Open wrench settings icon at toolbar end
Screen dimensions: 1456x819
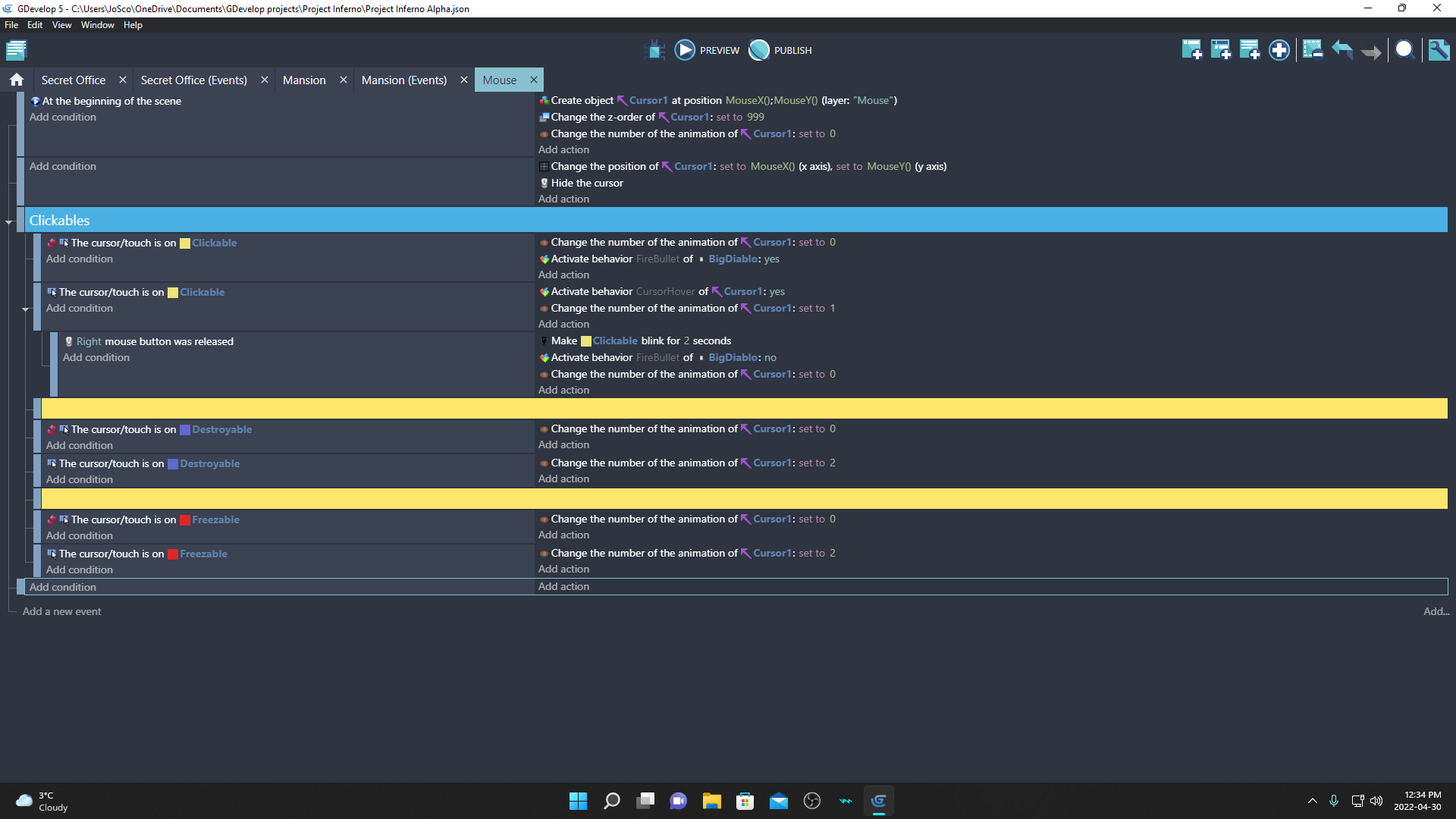coord(1439,50)
